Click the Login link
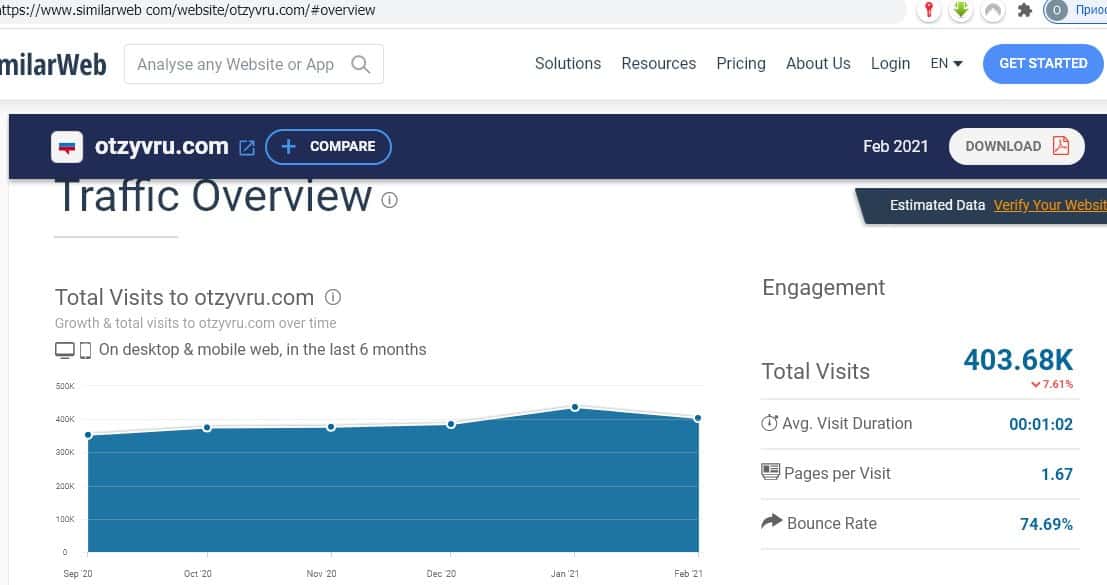Viewport: 1107px width, 585px height. (x=890, y=64)
